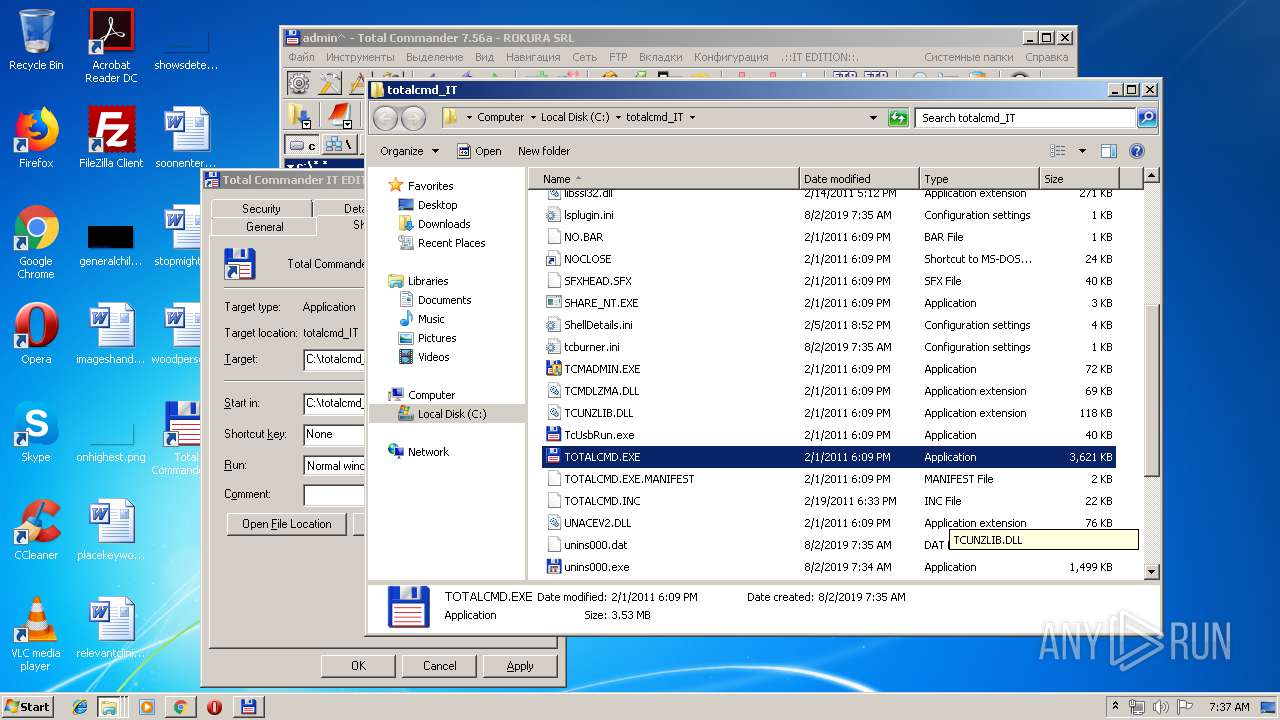Launch Acrobat Reader DC from desktop

[111, 46]
